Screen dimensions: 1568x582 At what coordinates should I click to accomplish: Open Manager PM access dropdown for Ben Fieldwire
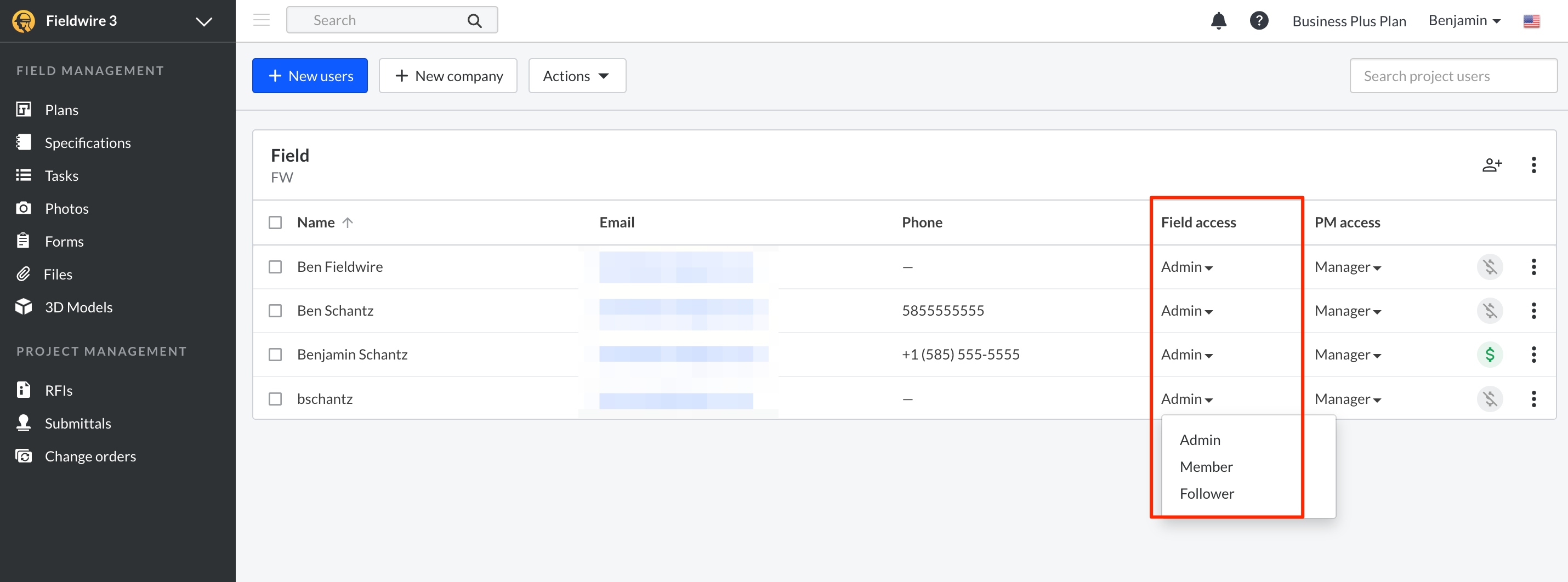pyautogui.click(x=1347, y=267)
